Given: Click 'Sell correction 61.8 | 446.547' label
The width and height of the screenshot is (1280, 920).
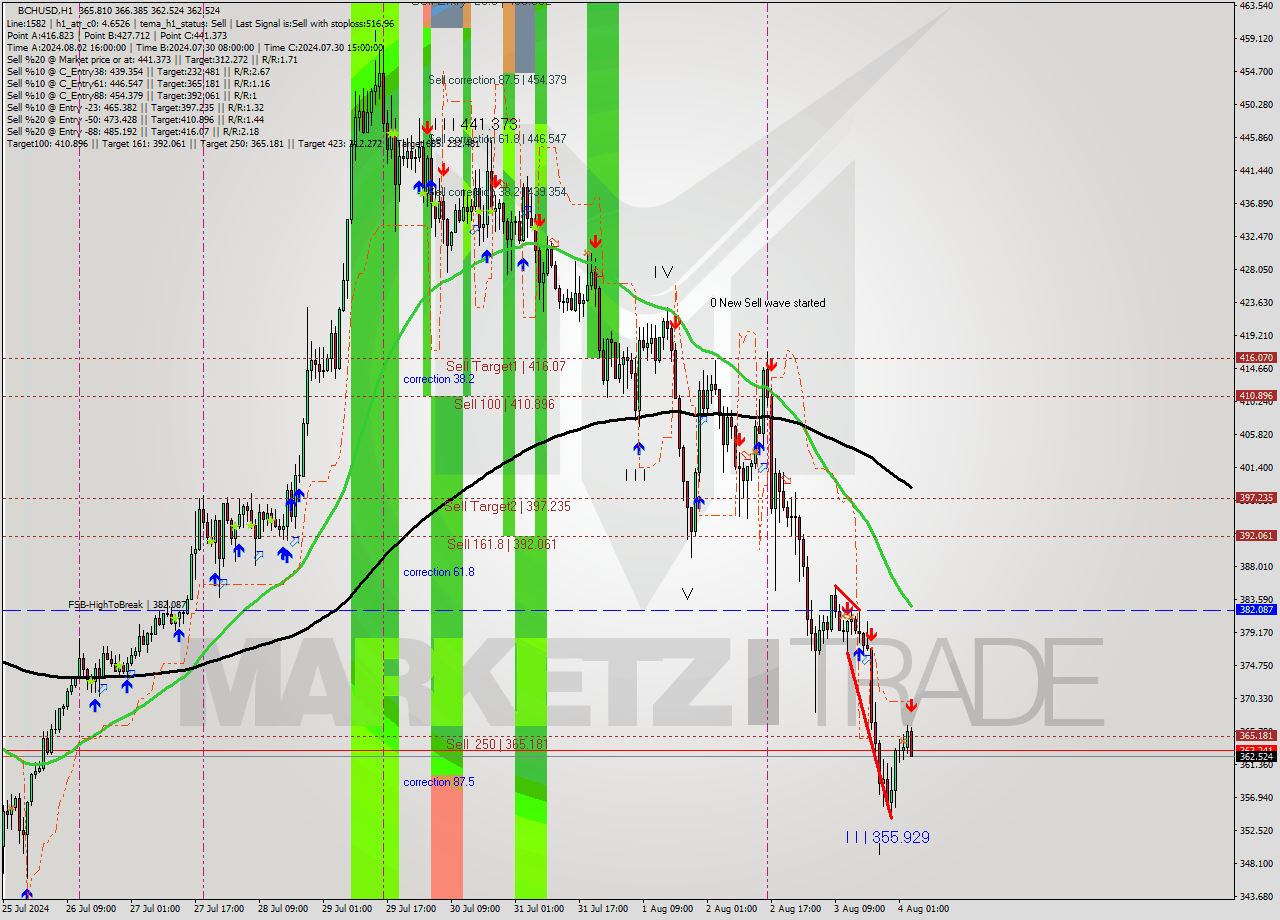Looking at the screenshot, I should (x=498, y=139).
